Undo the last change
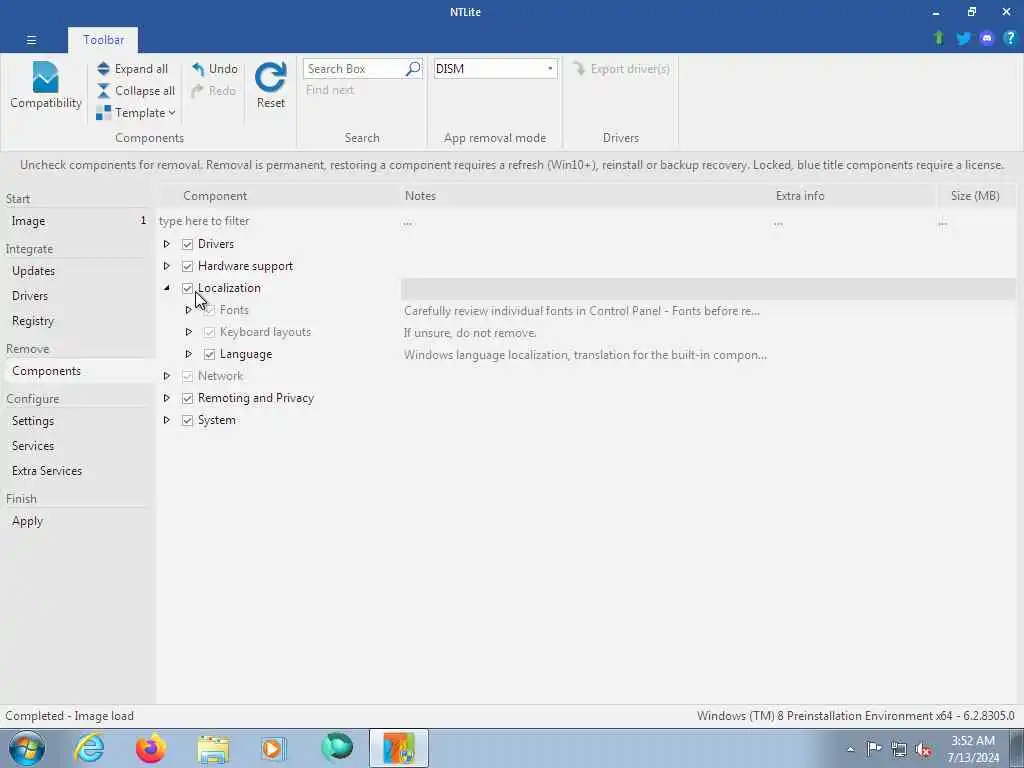The image size is (1024, 768). (215, 69)
